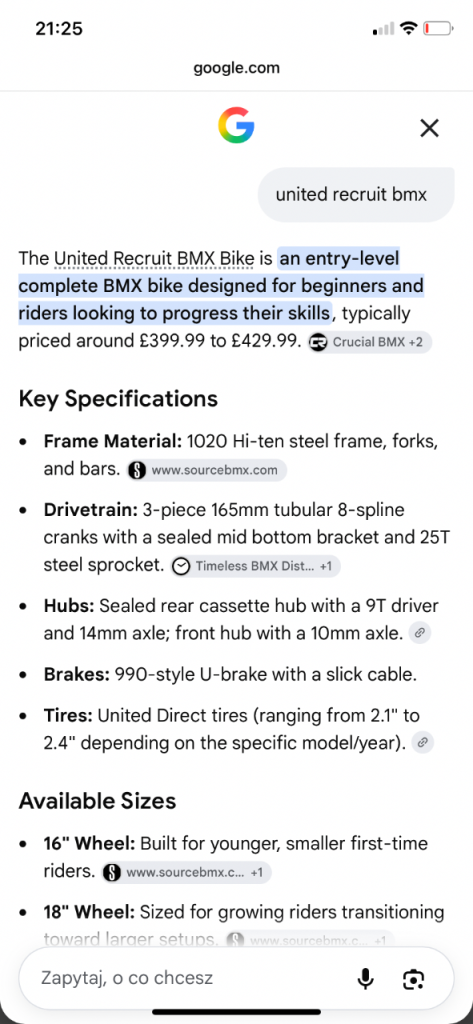Tap the United Recruit BMX Bike underlined link
The image size is (473, 1024).
point(154,259)
